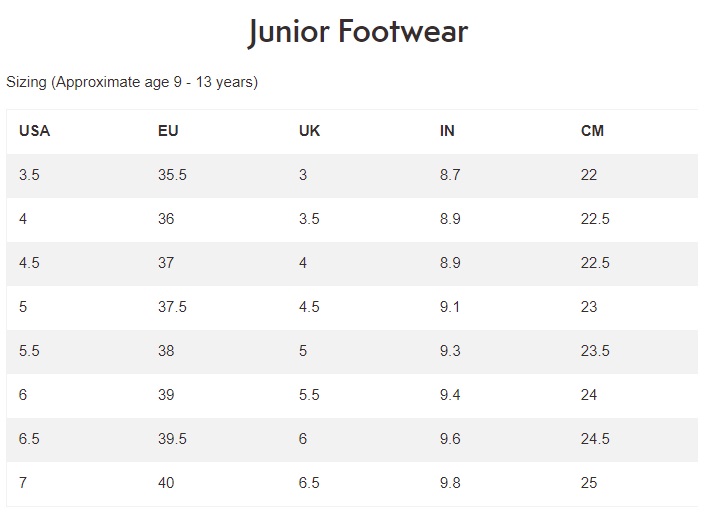The image size is (711, 517).
Task: Click the 8.7 inches cell
Action: pyautogui.click(x=450, y=175)
